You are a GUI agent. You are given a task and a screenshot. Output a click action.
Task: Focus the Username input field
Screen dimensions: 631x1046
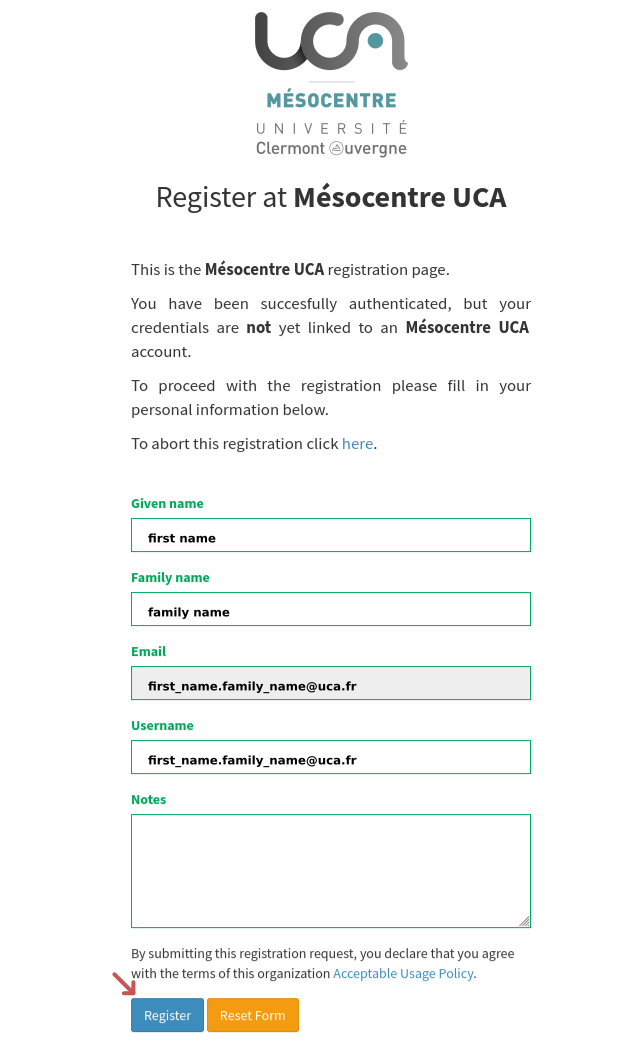(x=330, y=757)
